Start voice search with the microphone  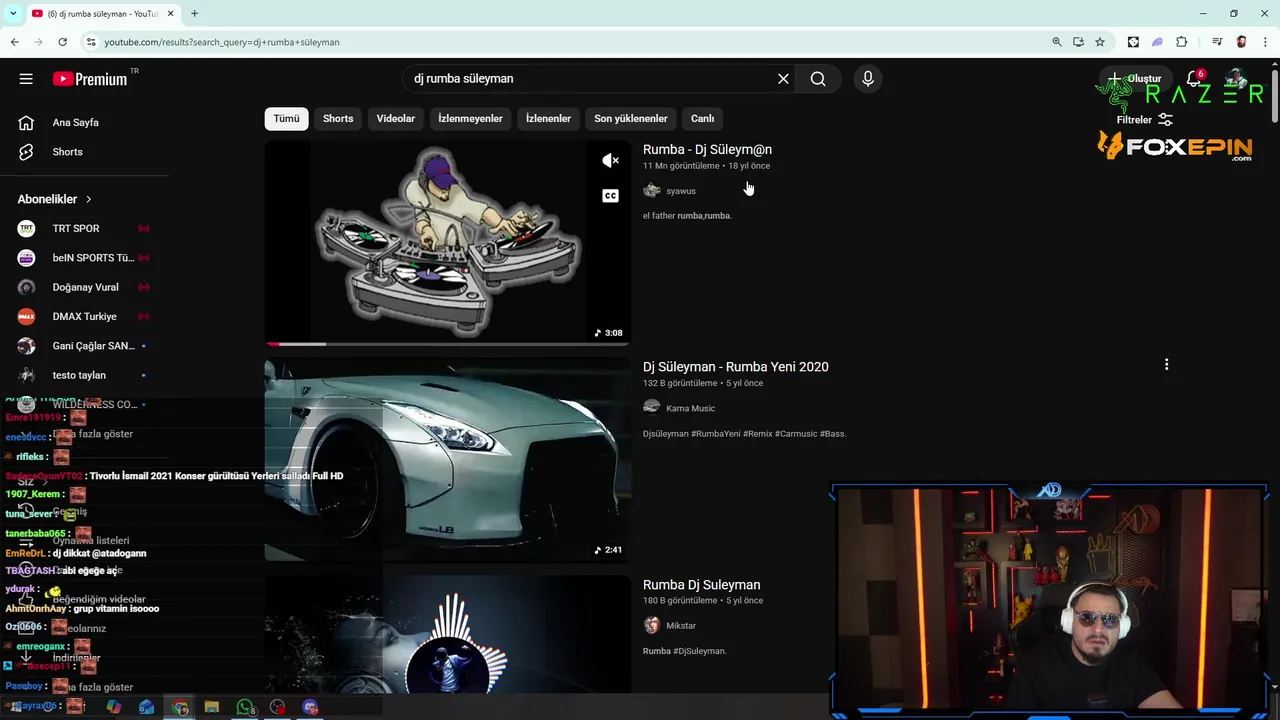coord(868,79)
